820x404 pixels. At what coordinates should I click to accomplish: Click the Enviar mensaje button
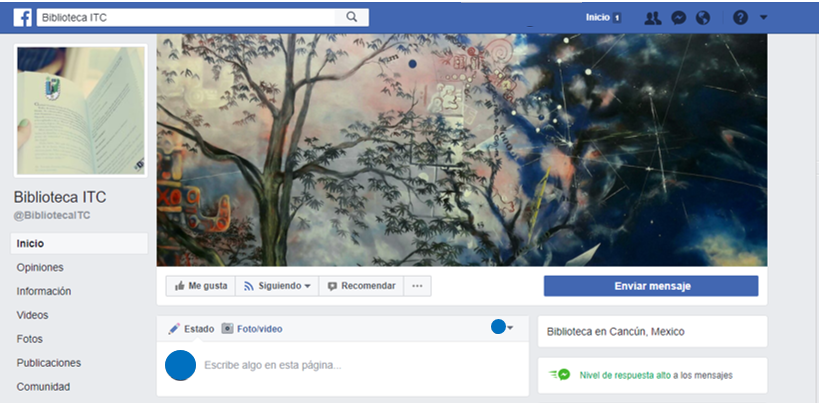click(x=651, y=286)
